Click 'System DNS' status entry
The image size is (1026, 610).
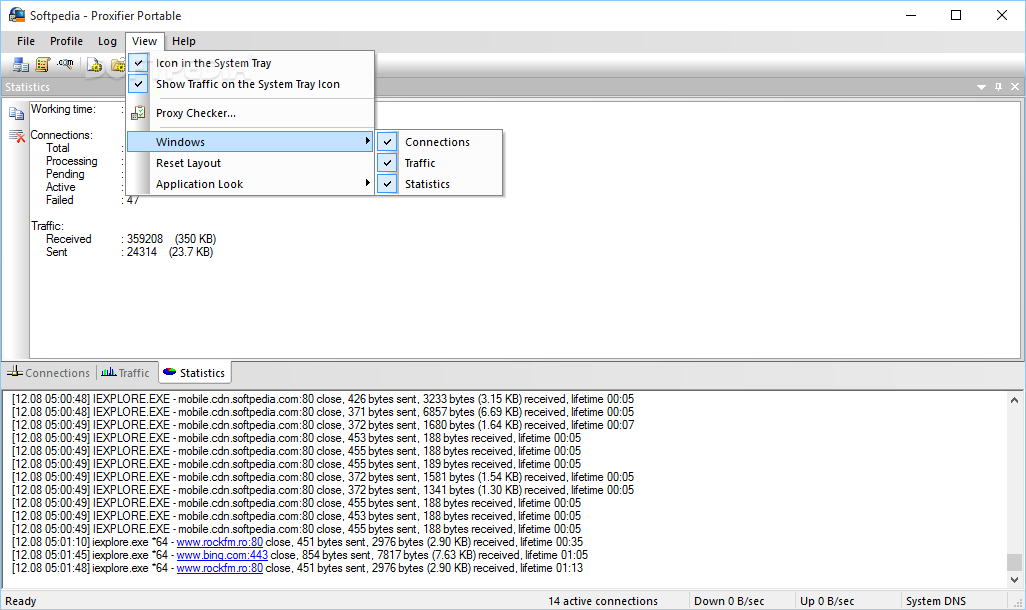click(x=936, y=601)
